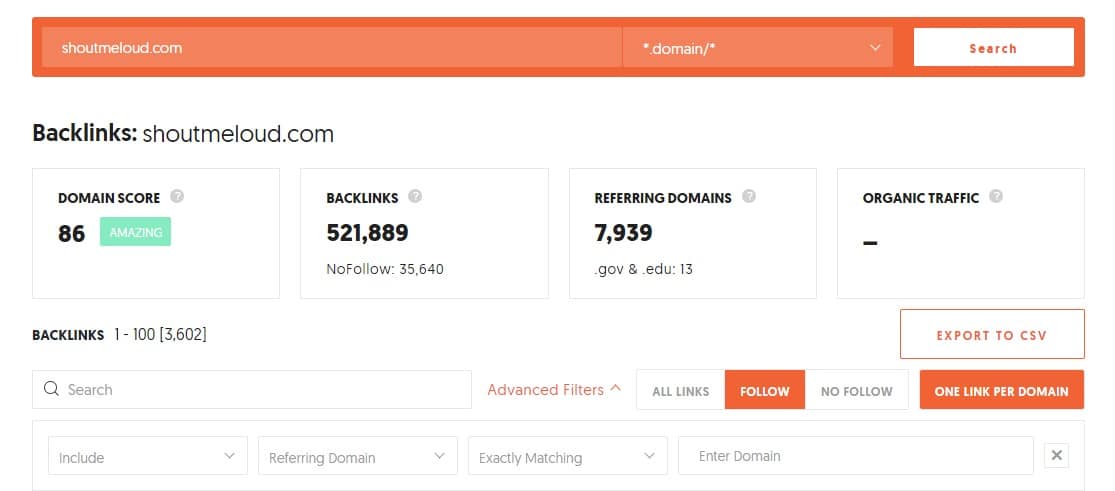Open the *.domain/* scope dropdown
This screenshot has height=491, width=1115.
(x=758, y=48)
